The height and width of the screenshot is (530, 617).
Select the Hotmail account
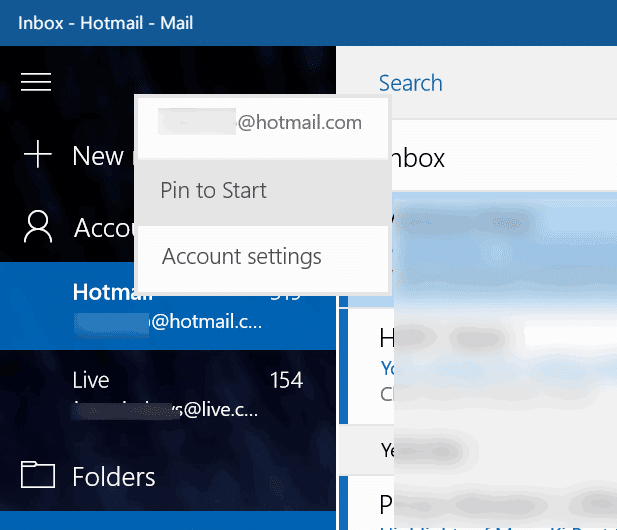(x=168, y=306)
